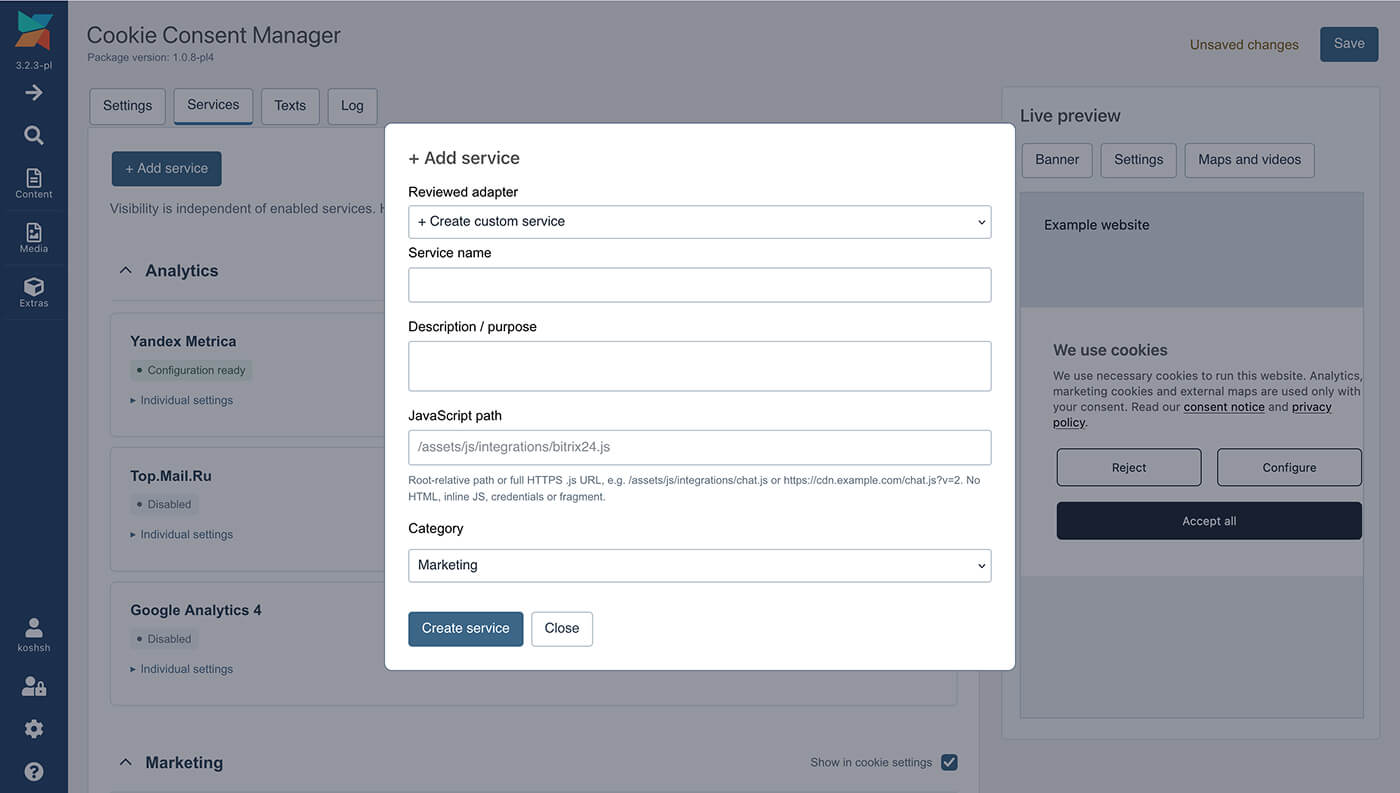Image resolution: width=1400 pixels, height=793 pixels.
Task: Open system settings gear icon
Action: 34,729
